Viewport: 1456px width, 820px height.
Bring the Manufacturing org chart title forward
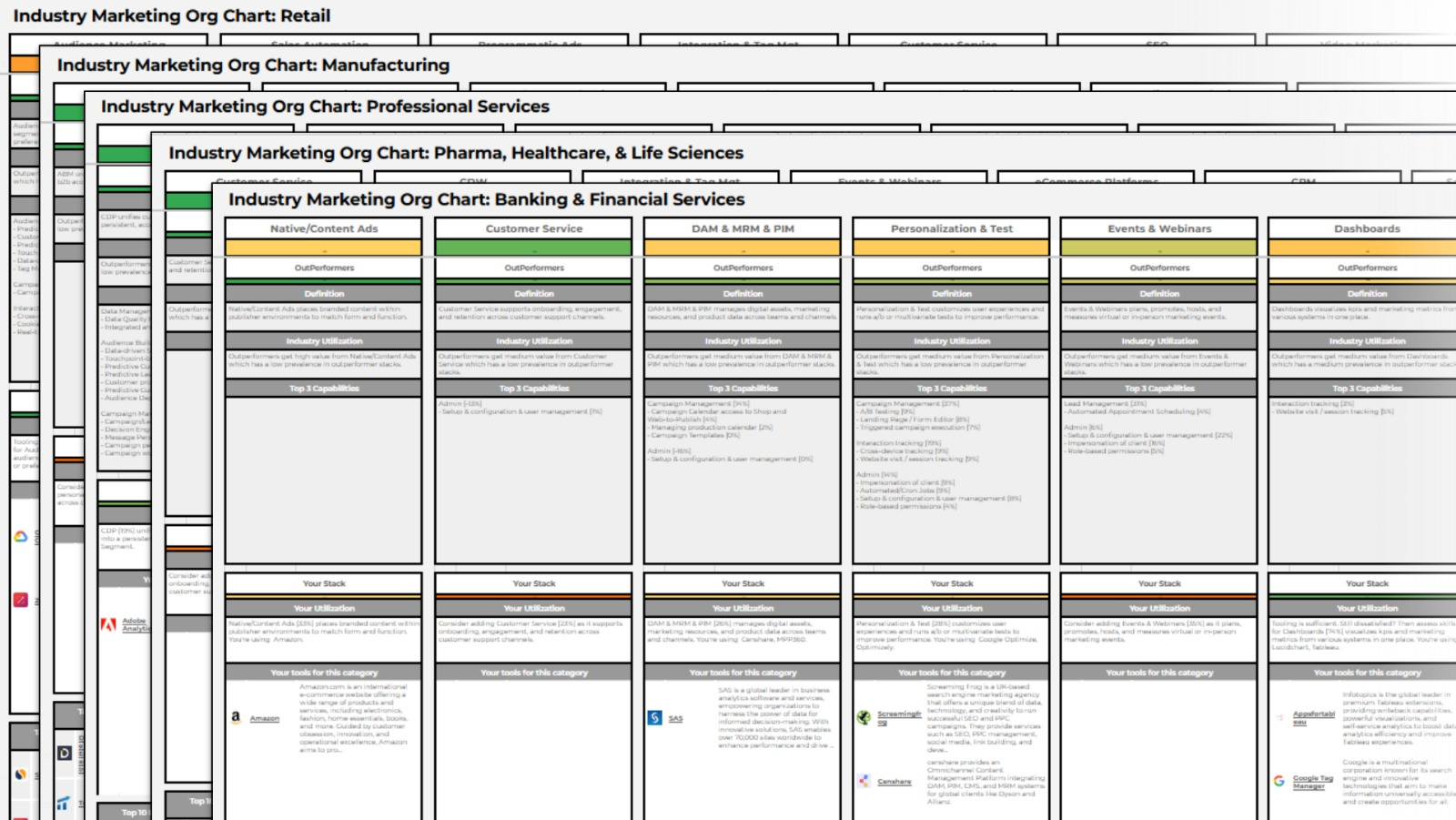pos(253,66)
